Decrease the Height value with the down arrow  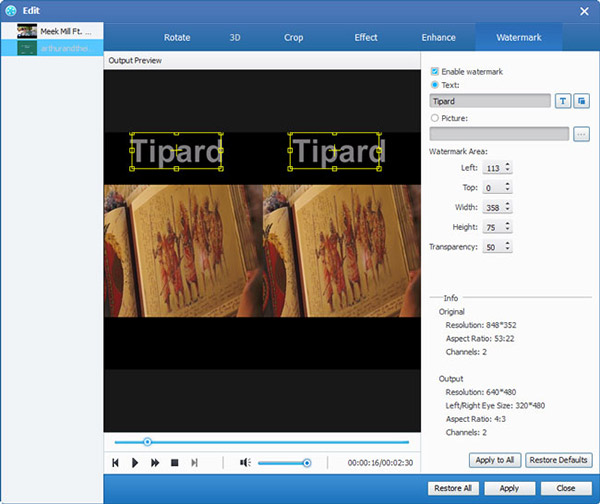coord(507,229)
